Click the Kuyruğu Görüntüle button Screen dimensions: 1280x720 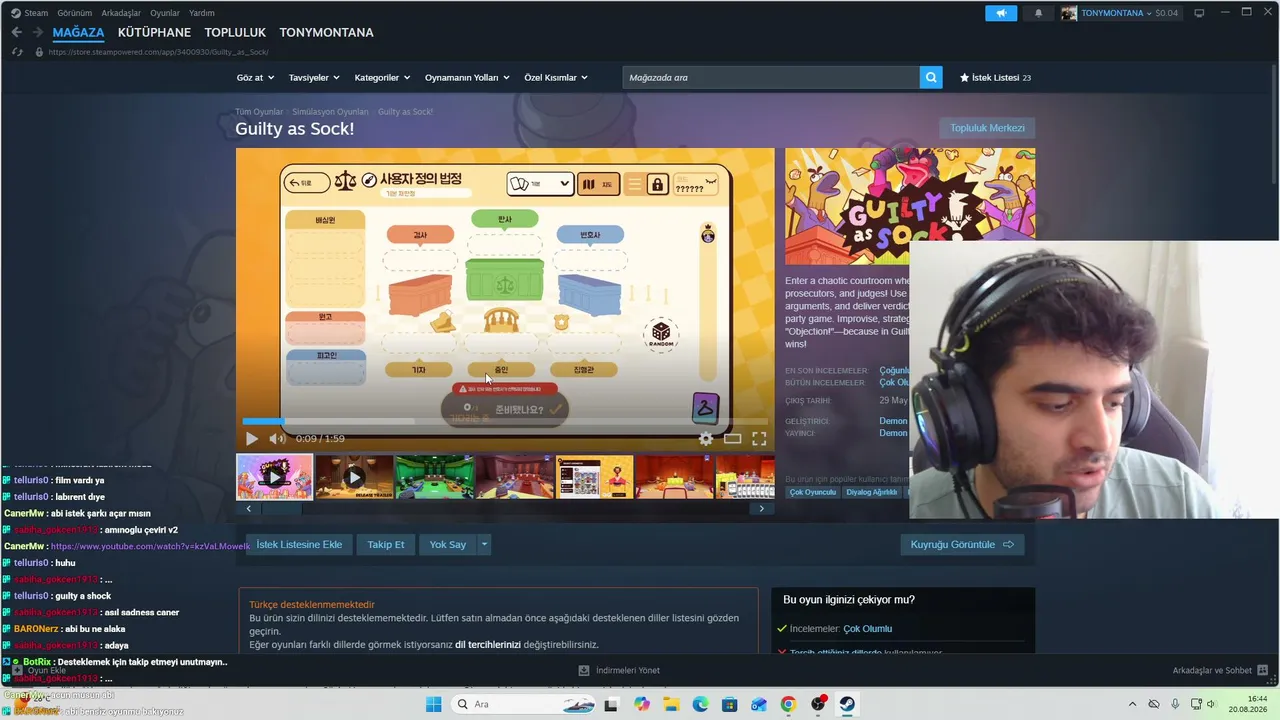point(962,545)
